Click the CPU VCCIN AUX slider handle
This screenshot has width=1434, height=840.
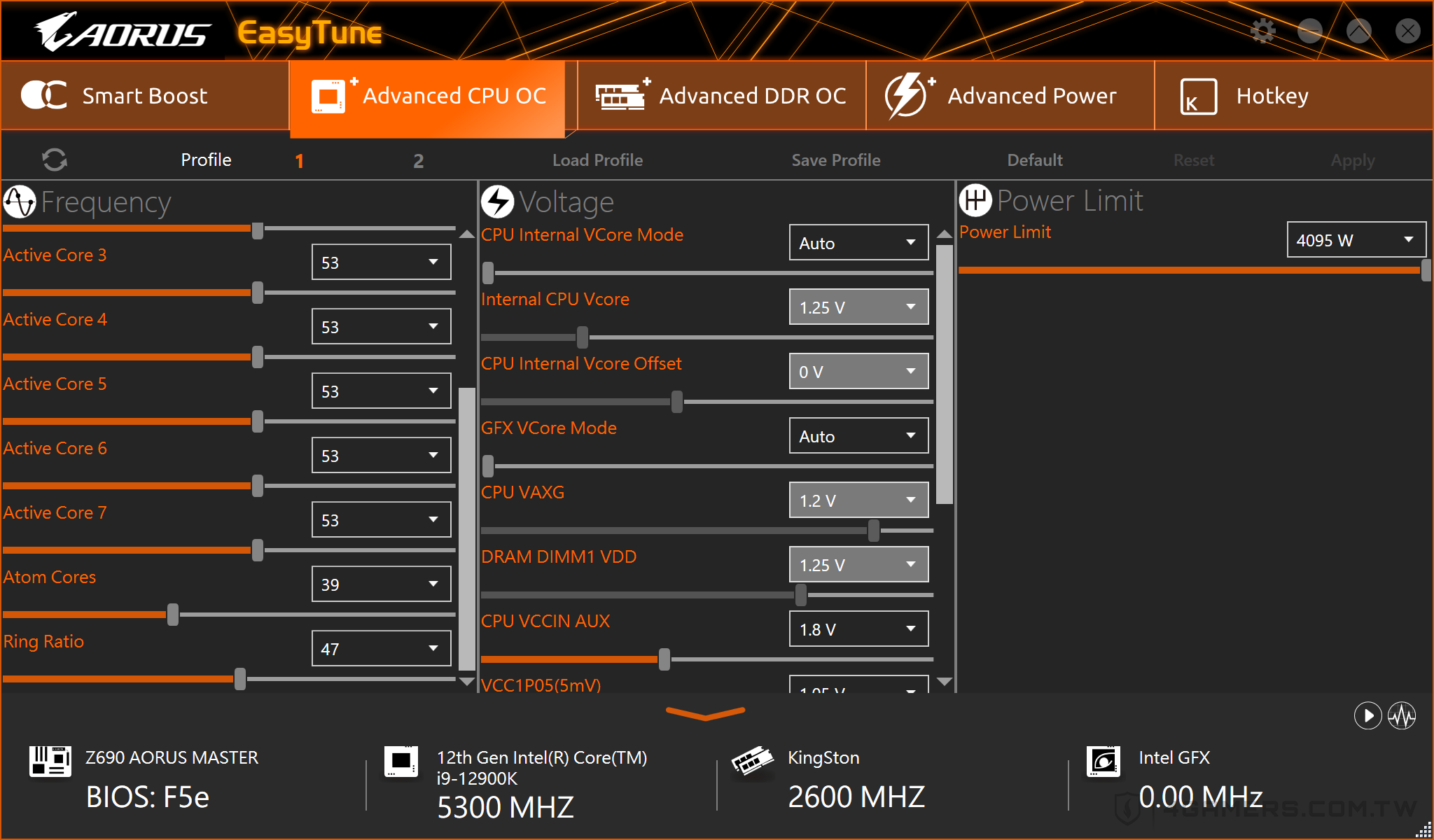(x=664, y=659)
